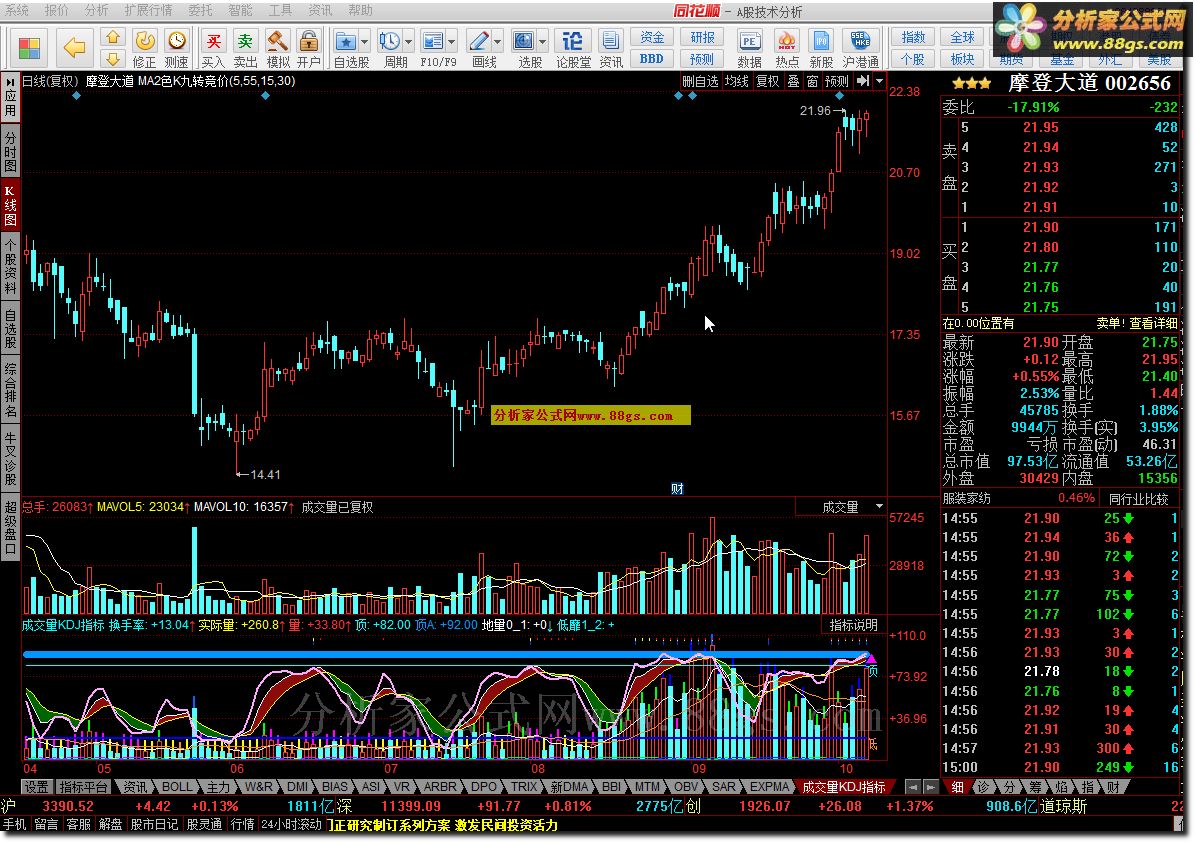The height and width of the screenshot is (842, 1195).
Task: Click the 新股 IPO icon
Action: click(822, 49)
